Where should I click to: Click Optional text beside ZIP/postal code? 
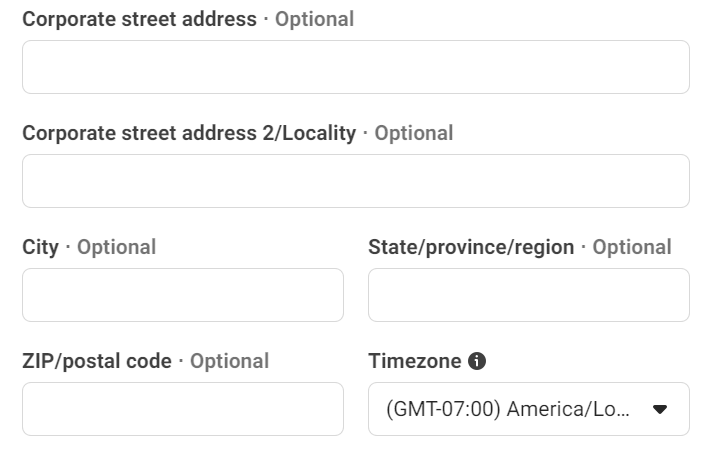tap(230, 361)
